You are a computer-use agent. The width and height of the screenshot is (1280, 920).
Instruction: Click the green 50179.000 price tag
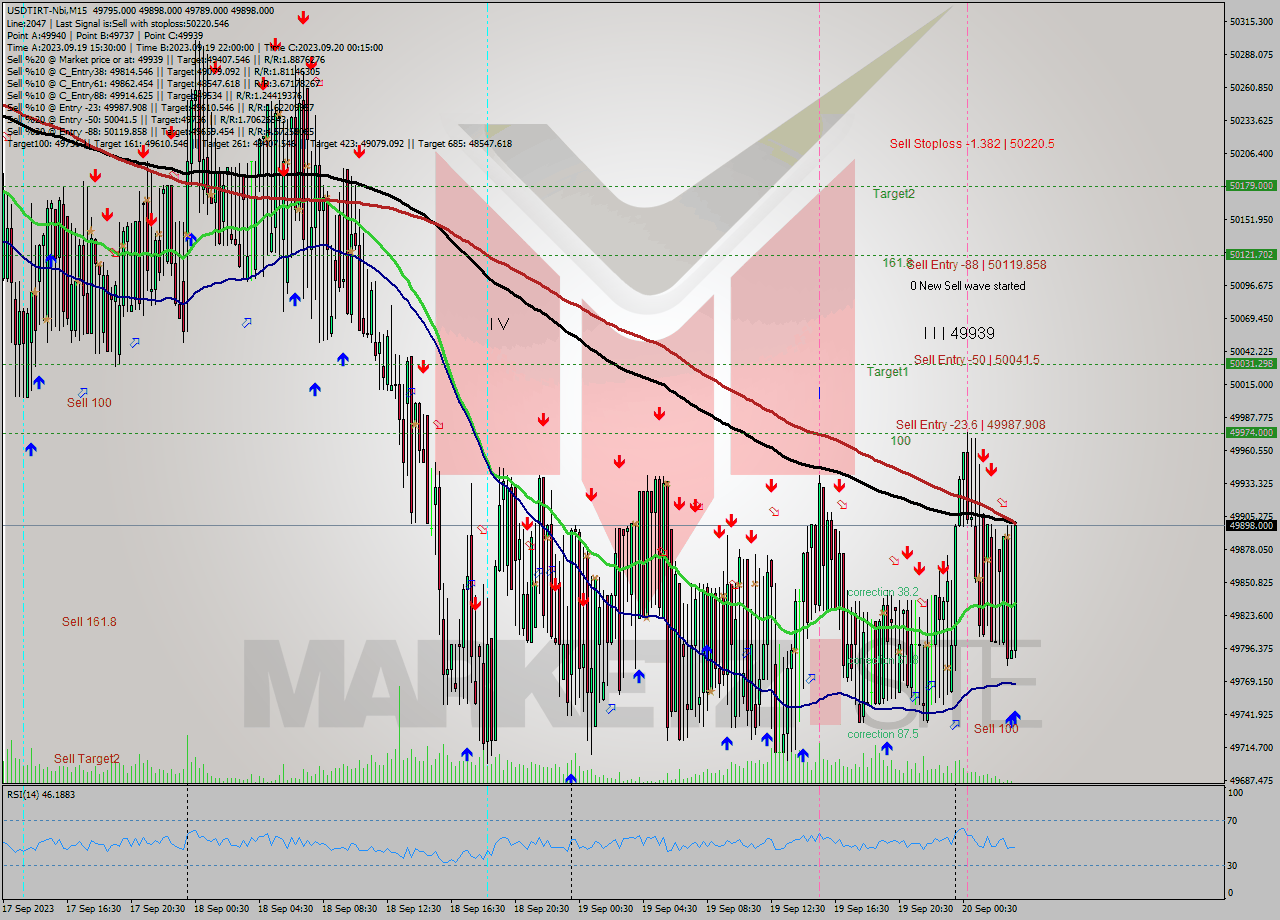[x=1251, y=186]
